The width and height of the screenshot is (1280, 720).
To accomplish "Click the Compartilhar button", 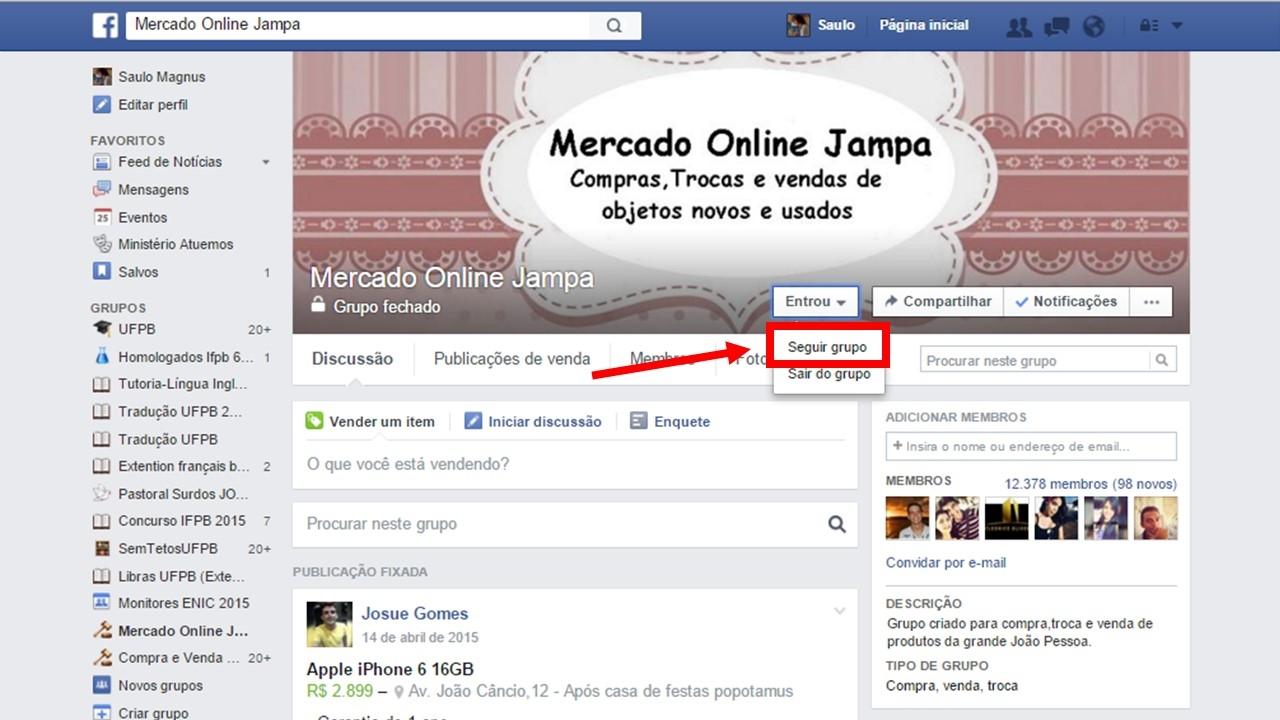I will click(936, 301).
